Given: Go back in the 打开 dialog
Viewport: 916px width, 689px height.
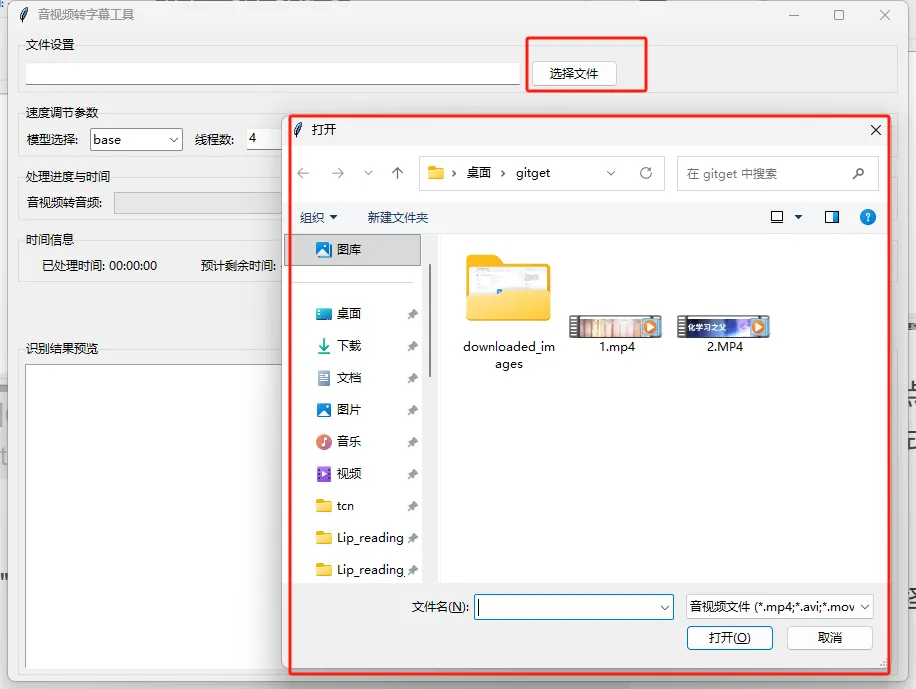Looking at the screenshot, I should click(303, 173).
